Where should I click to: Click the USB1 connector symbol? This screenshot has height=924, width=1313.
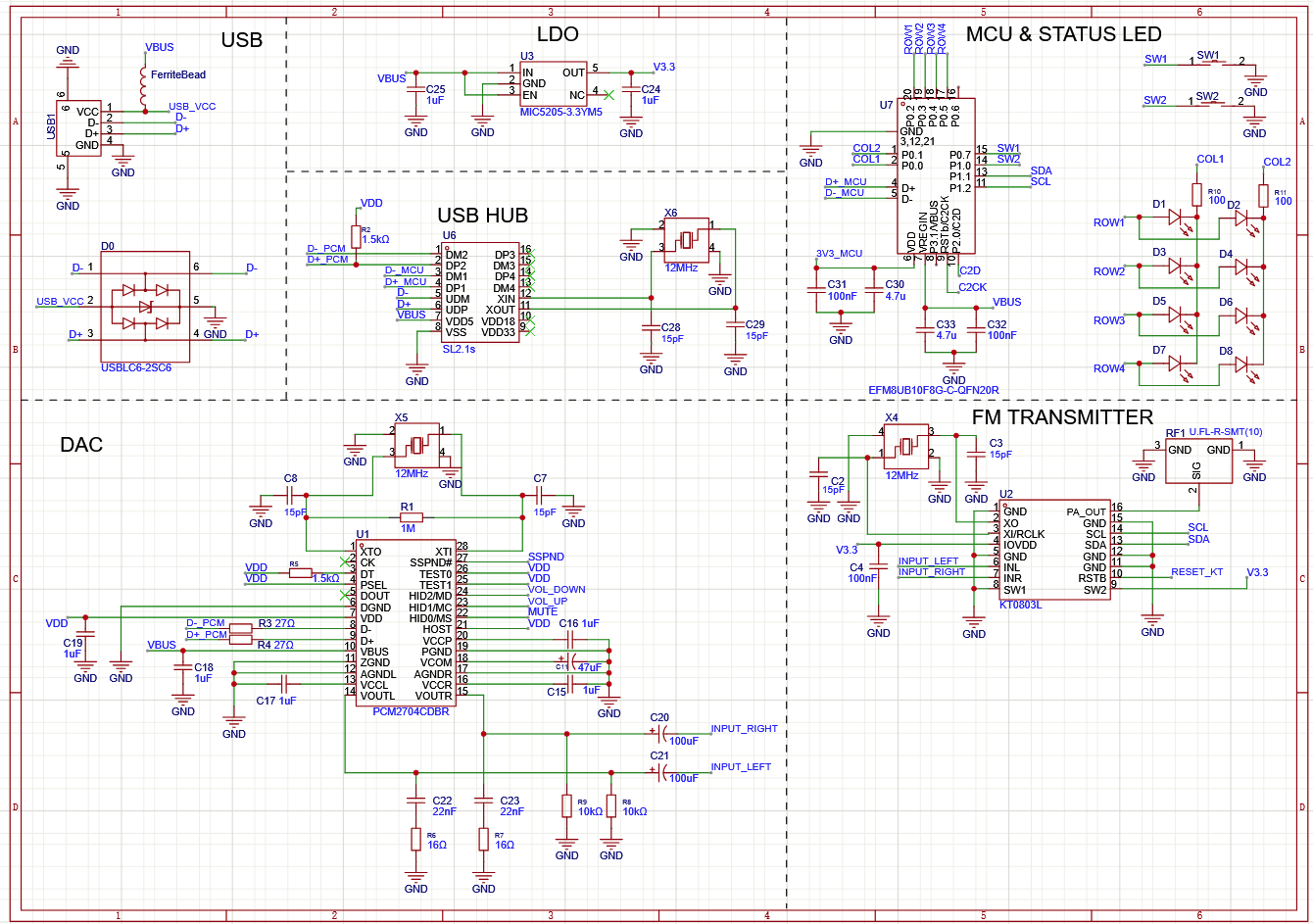(78, 128)
